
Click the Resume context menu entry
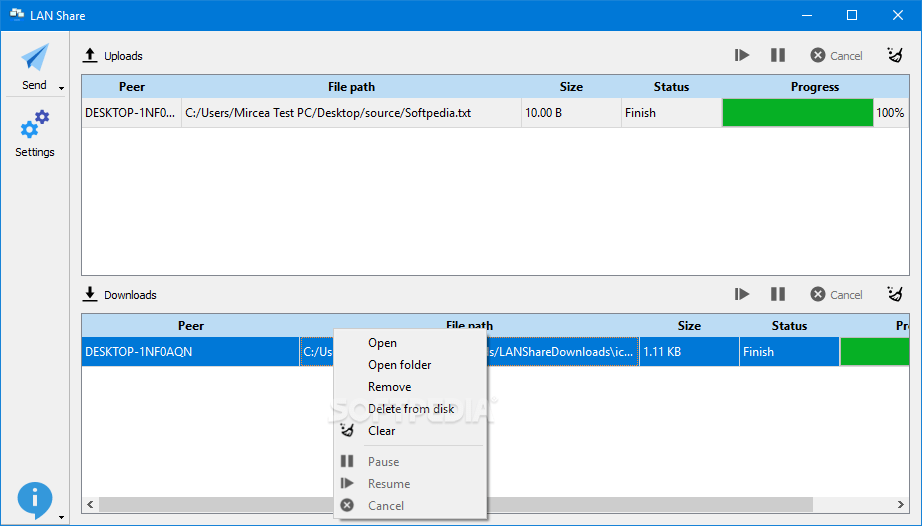410,484
